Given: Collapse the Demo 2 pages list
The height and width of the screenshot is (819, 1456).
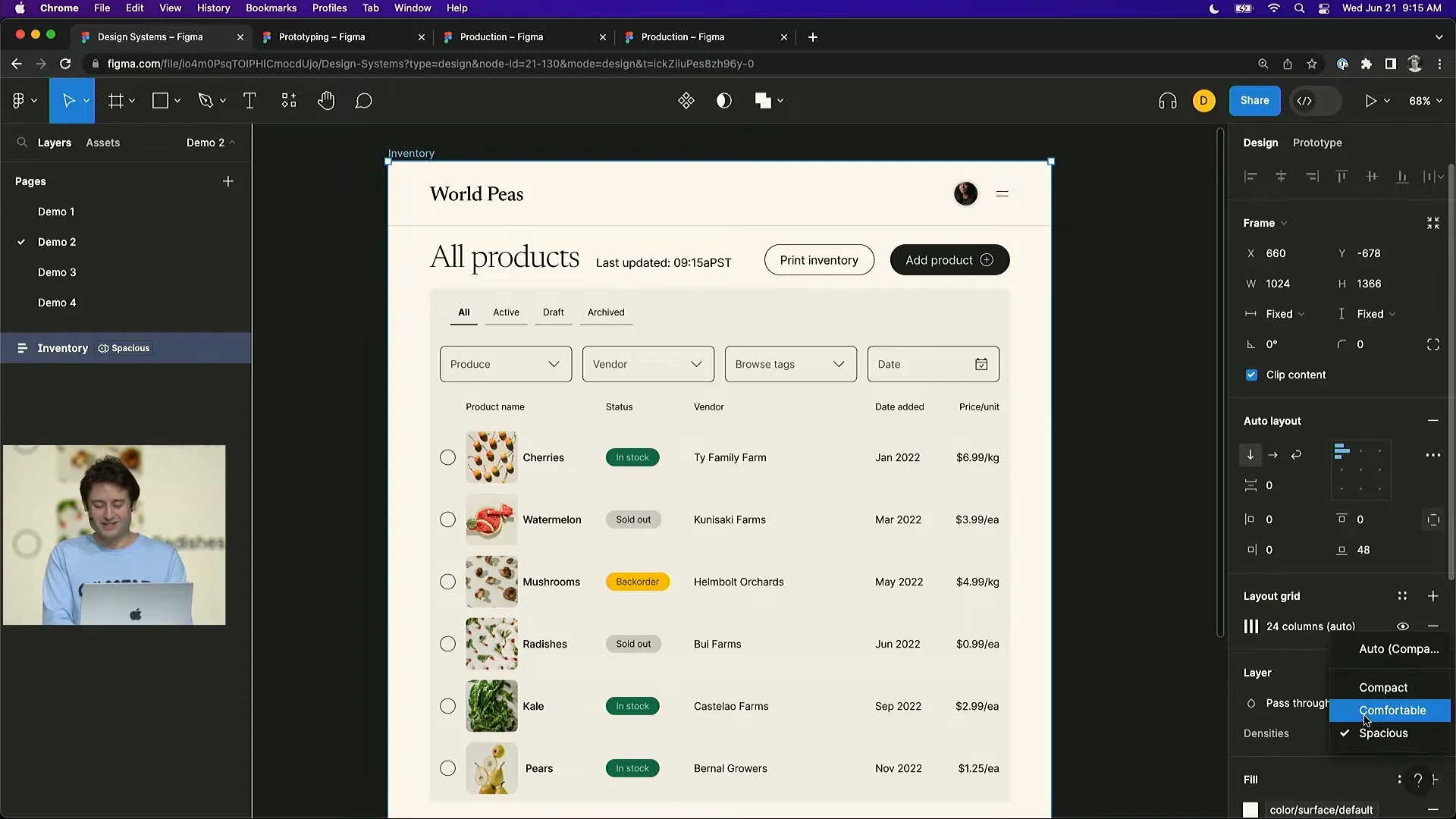Looking at the screenshot, I should click(211, 143).
